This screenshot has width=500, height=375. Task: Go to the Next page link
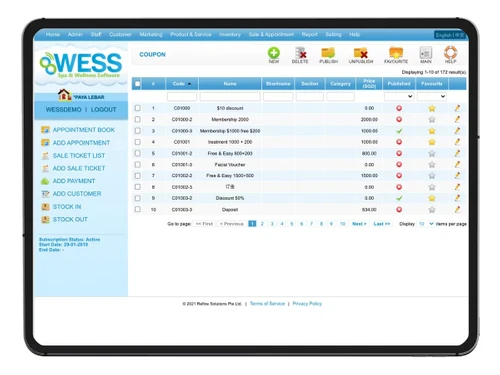[x=359, y=224]
